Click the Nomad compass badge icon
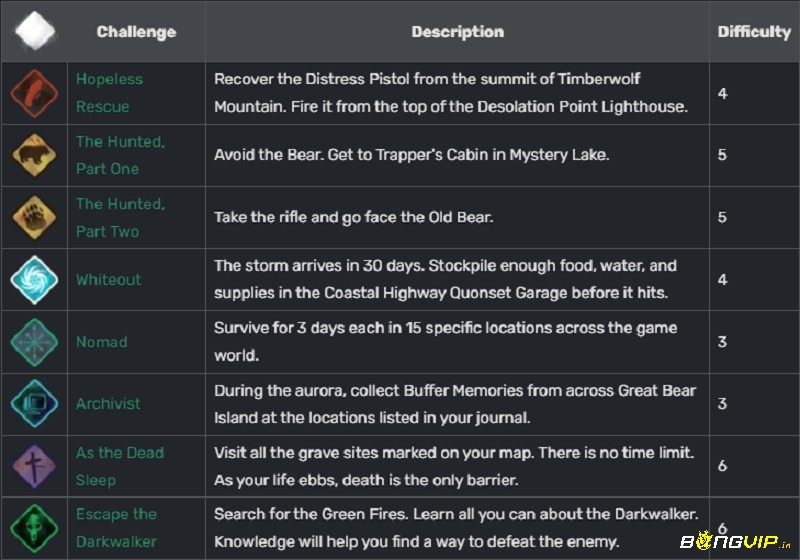Image resolution: width=800 pixels, height=560 pixels. point(34,342)
